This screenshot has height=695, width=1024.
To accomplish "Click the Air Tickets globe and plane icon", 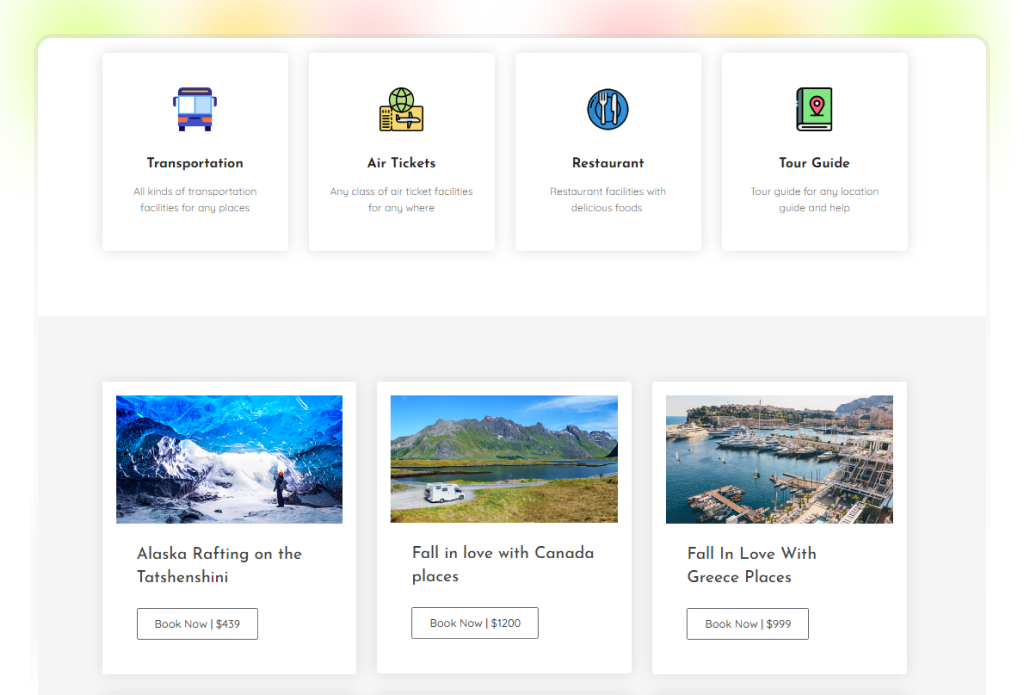I will point(401,109).
